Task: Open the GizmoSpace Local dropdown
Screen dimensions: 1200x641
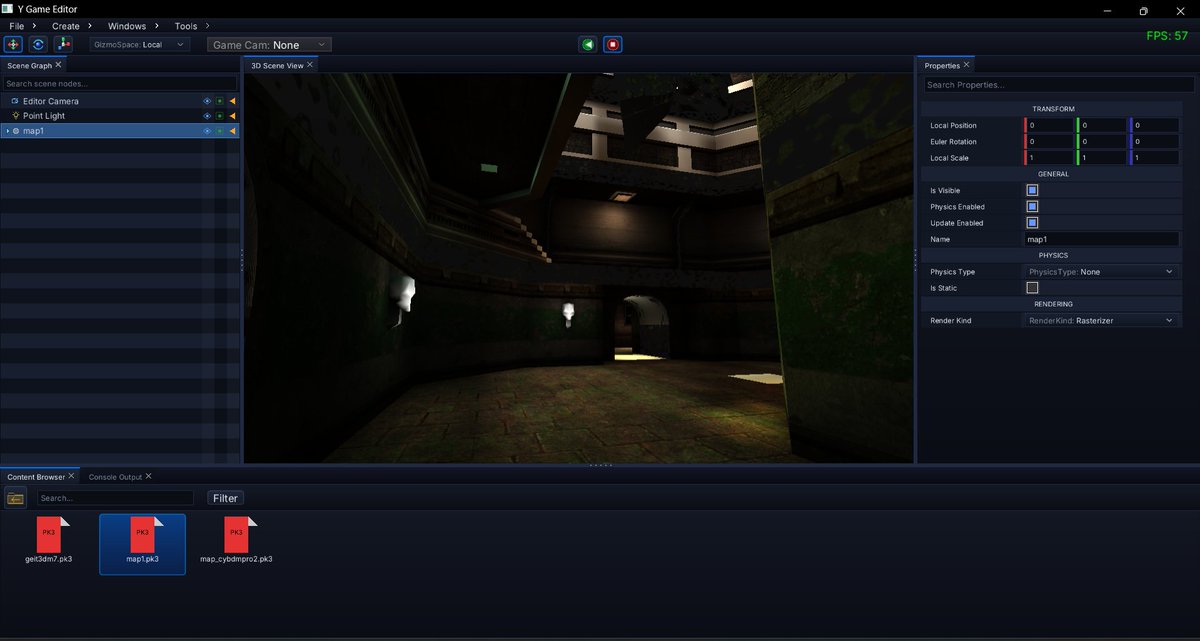Action: (x=139, y=44)
